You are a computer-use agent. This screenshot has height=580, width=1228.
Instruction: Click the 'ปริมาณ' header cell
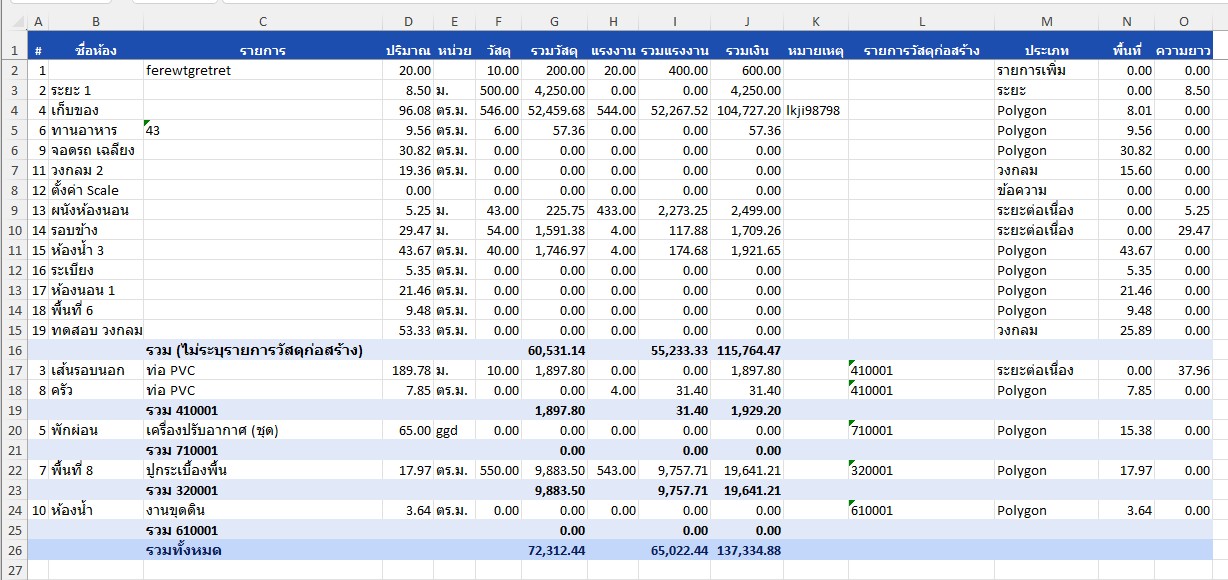[408, 50]
